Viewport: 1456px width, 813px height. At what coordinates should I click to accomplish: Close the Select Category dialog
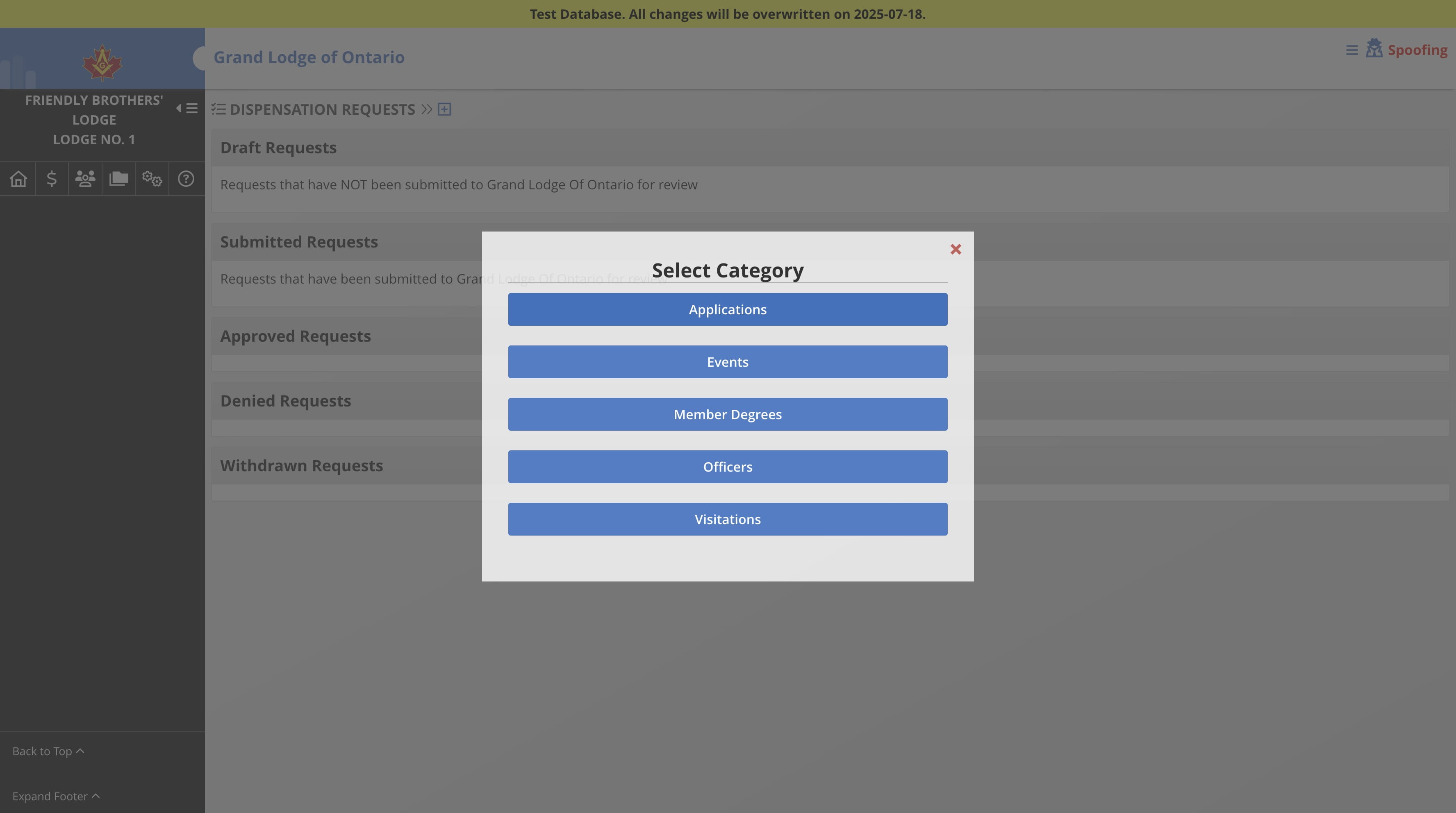point(955,249)
